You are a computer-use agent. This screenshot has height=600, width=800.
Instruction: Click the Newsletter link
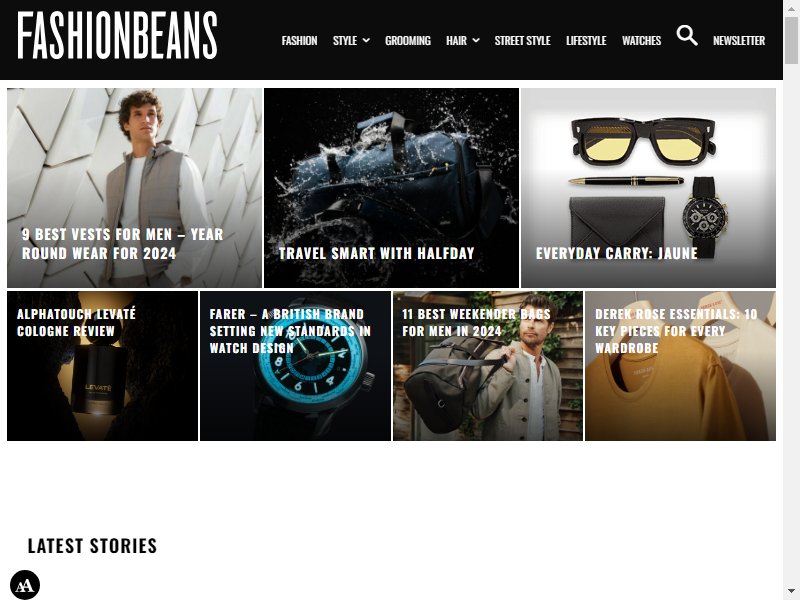point(739,40)
